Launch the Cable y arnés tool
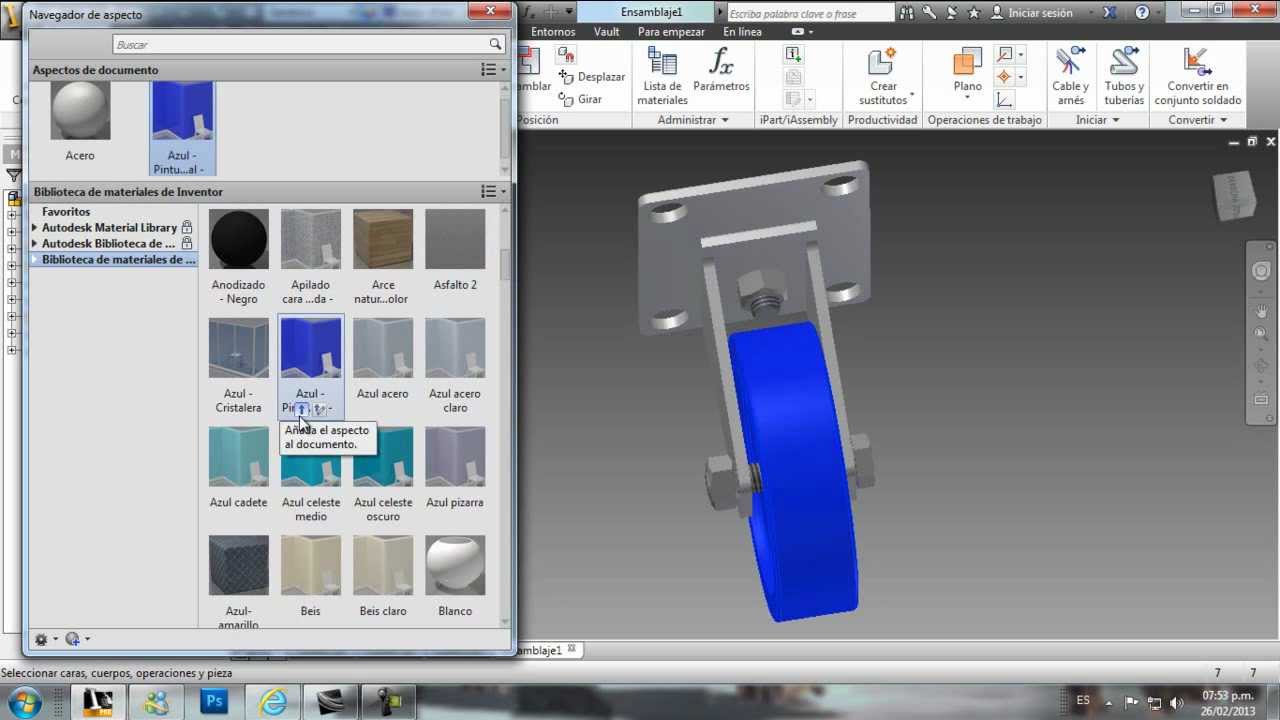 pos(1070,77)
